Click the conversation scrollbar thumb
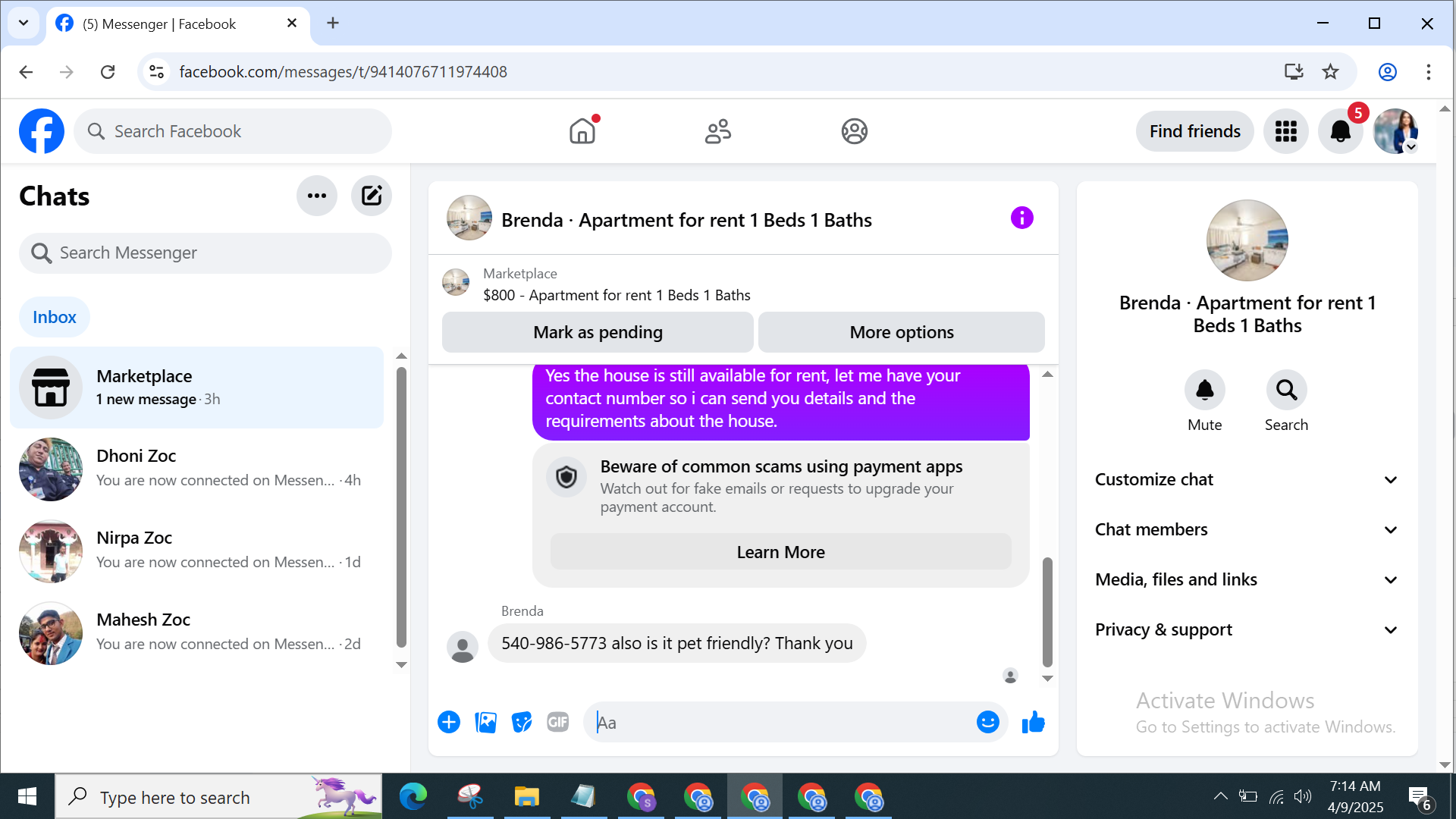 click(x=1047, y=611)
